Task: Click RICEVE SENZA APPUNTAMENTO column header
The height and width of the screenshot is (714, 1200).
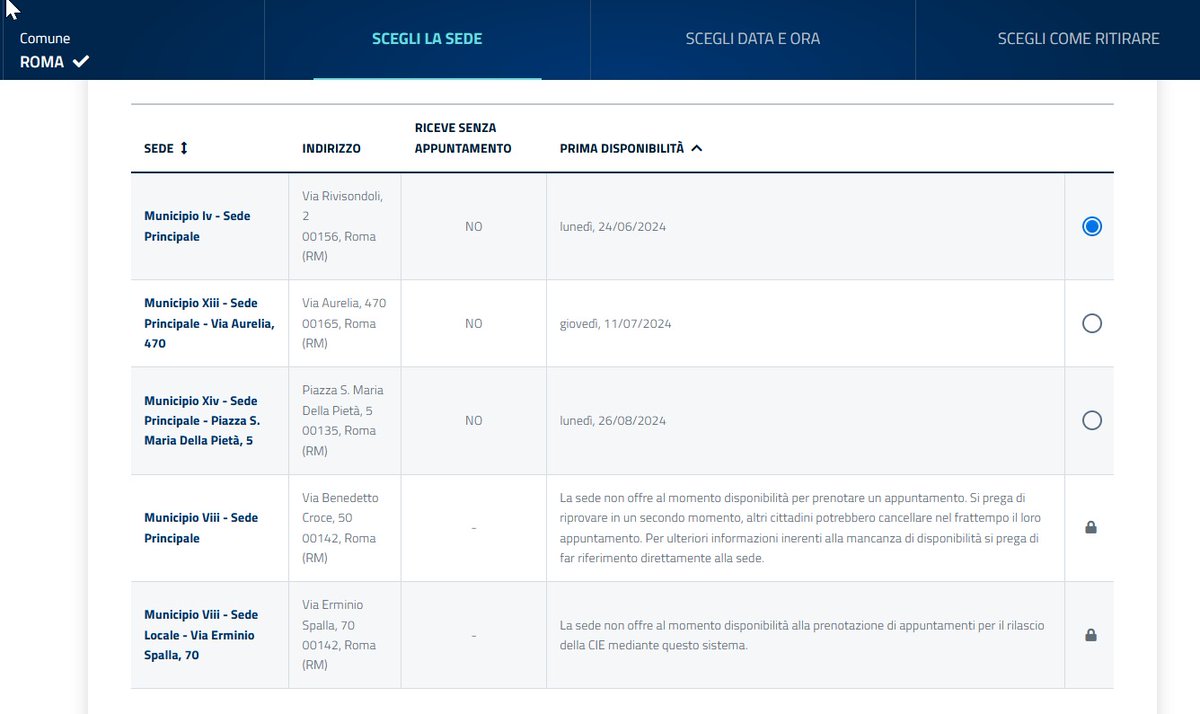Action: coord(463,138)
